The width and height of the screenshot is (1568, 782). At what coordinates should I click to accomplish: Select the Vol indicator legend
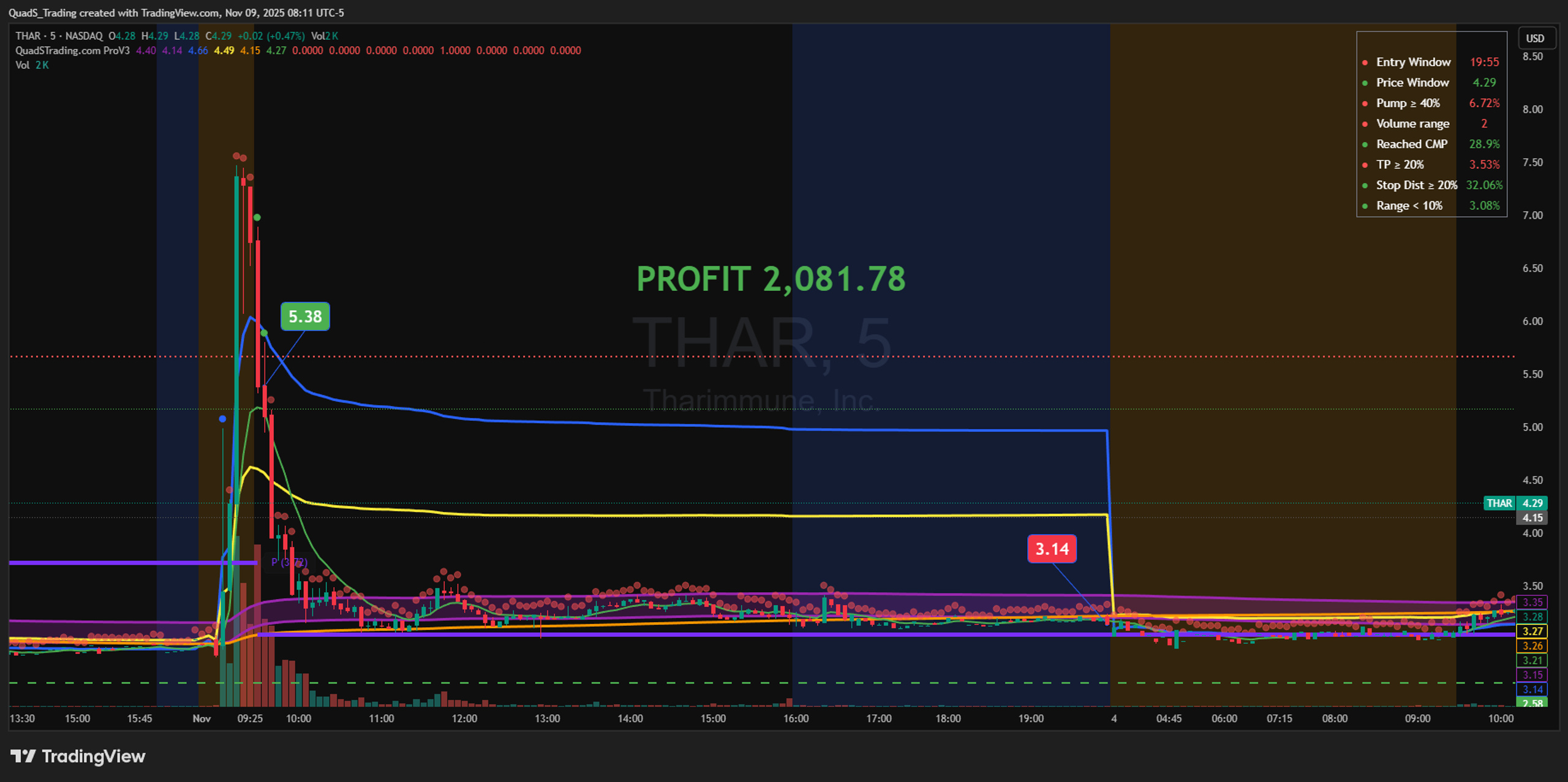(x=23, y=65)
